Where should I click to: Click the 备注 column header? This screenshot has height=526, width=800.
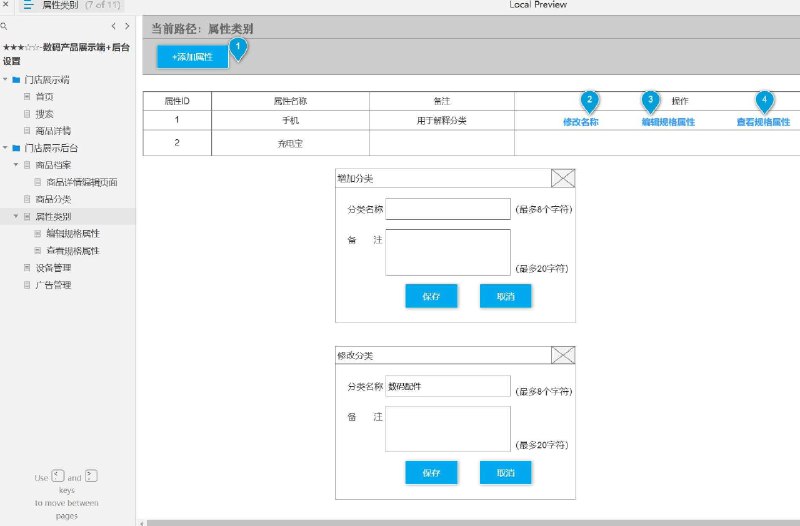[x=442, y=101]
